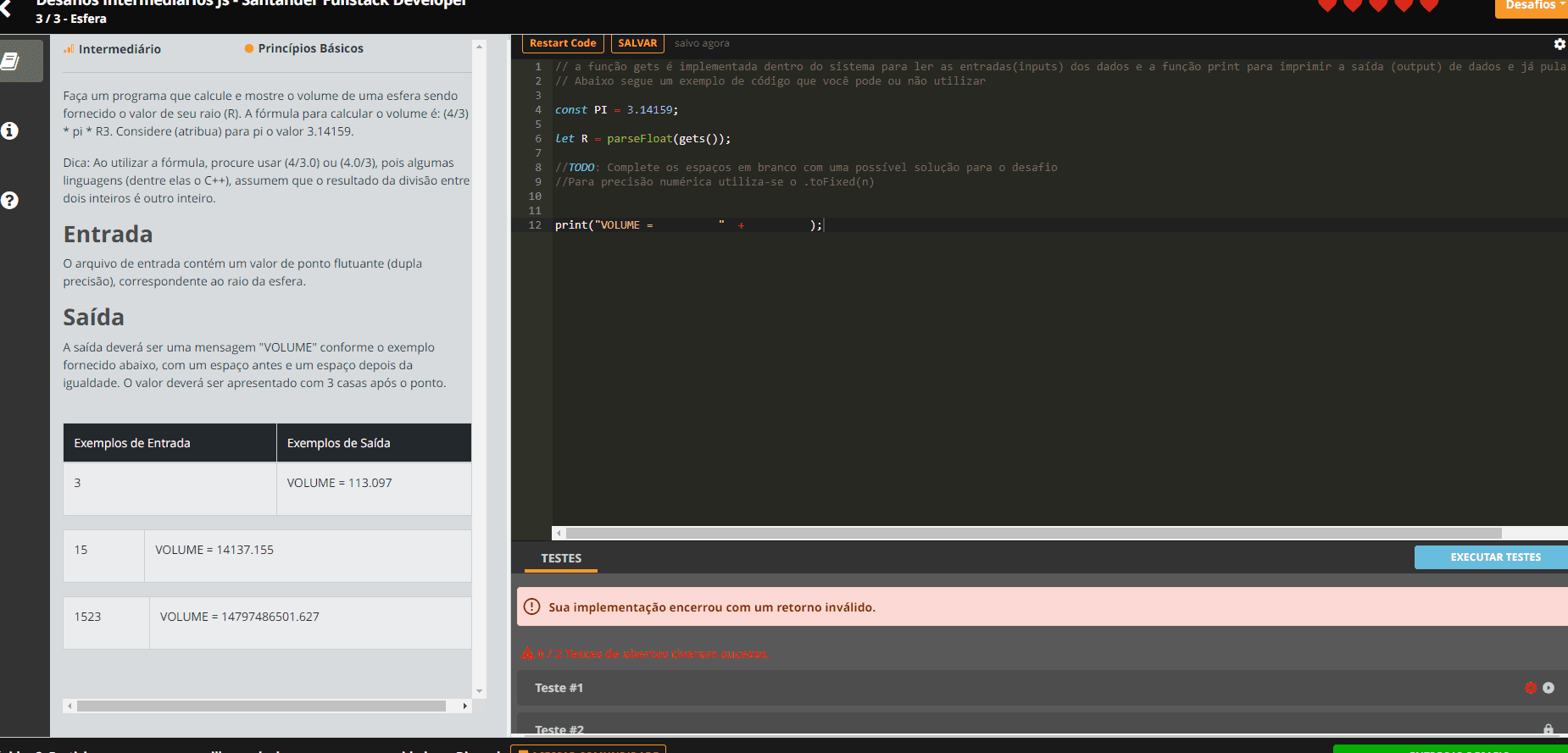The image size is (1568, 753).
Task: Click the back arrow at top left
Action: click(7, 8)
